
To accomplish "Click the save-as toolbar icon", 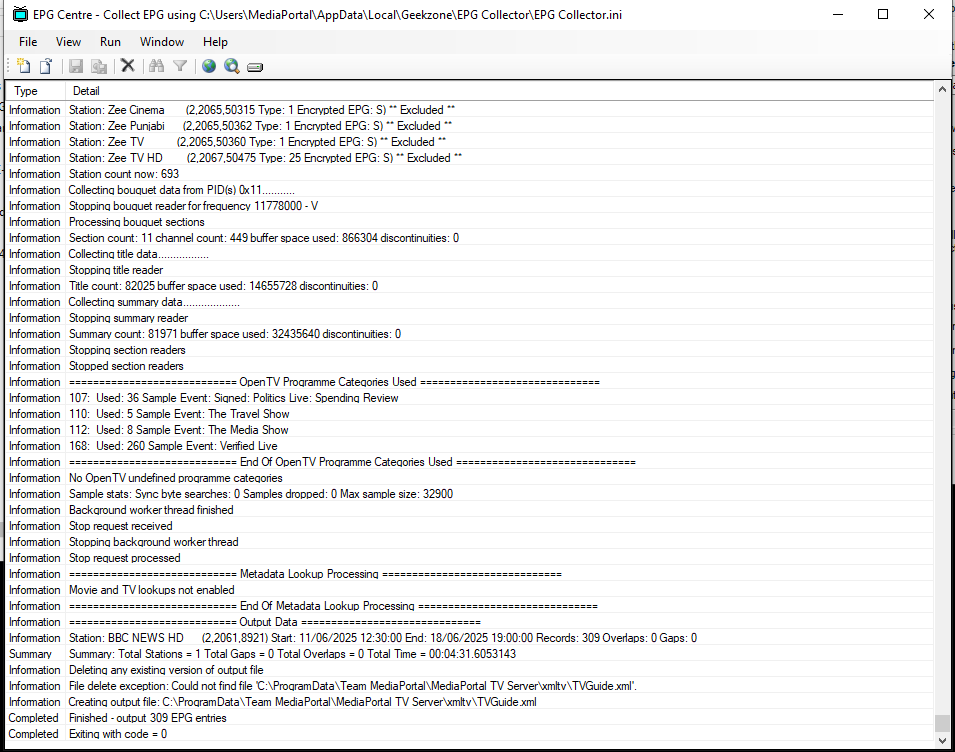I will click(x=99, y=66).
